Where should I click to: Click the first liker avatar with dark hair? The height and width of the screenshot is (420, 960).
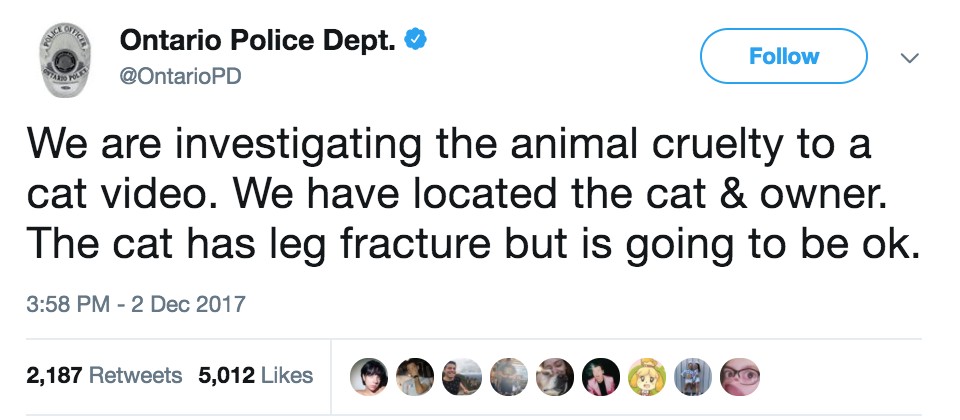coord(369,376)
